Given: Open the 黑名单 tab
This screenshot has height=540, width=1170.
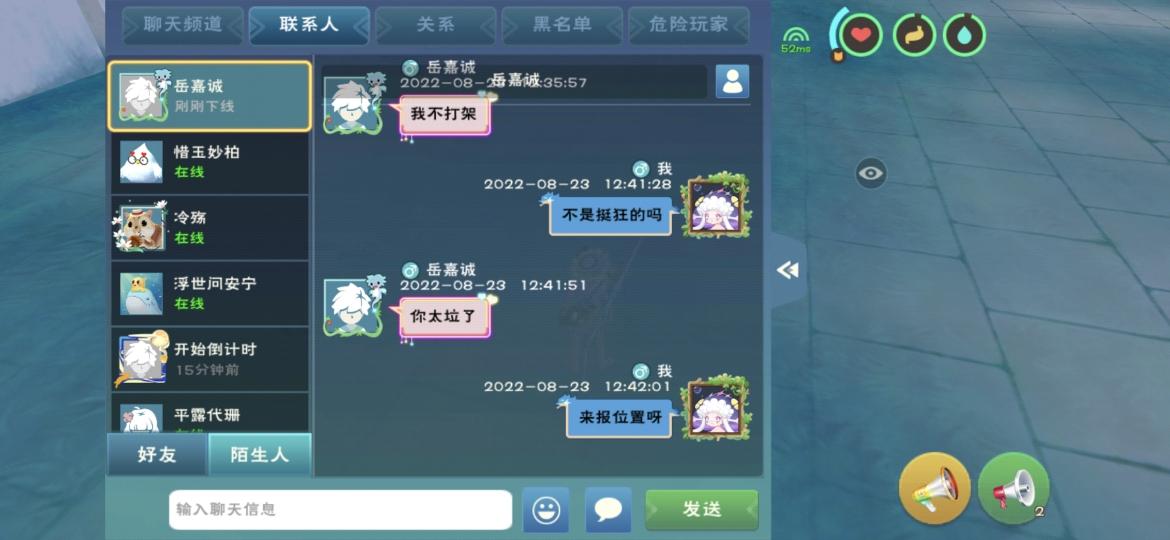Looking at the screenshot, I should tap(562, 25).
